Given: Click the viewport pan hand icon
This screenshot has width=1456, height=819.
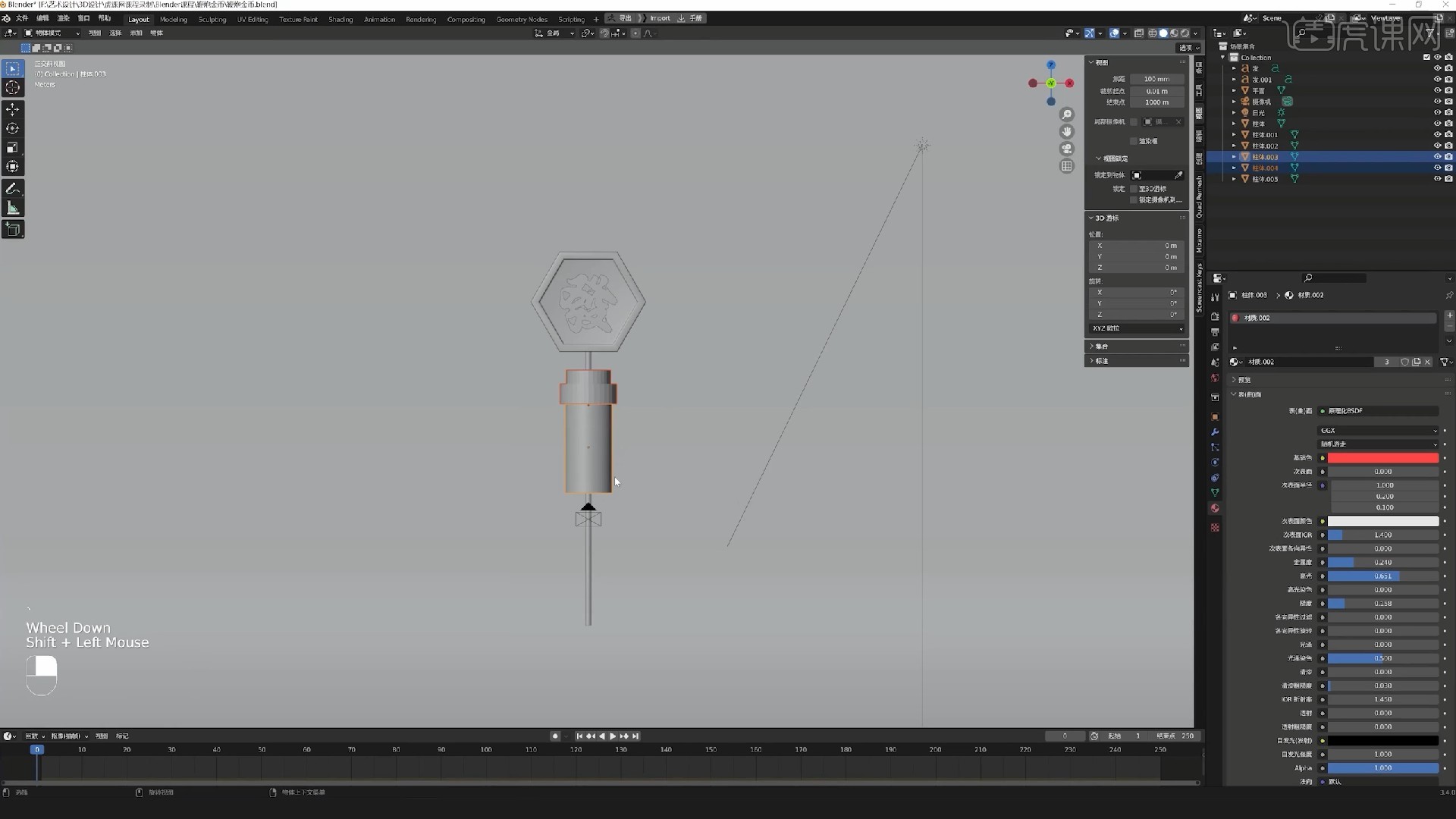Looking at the screenshot, I should pyautogui.click(x=1067, y=132).
